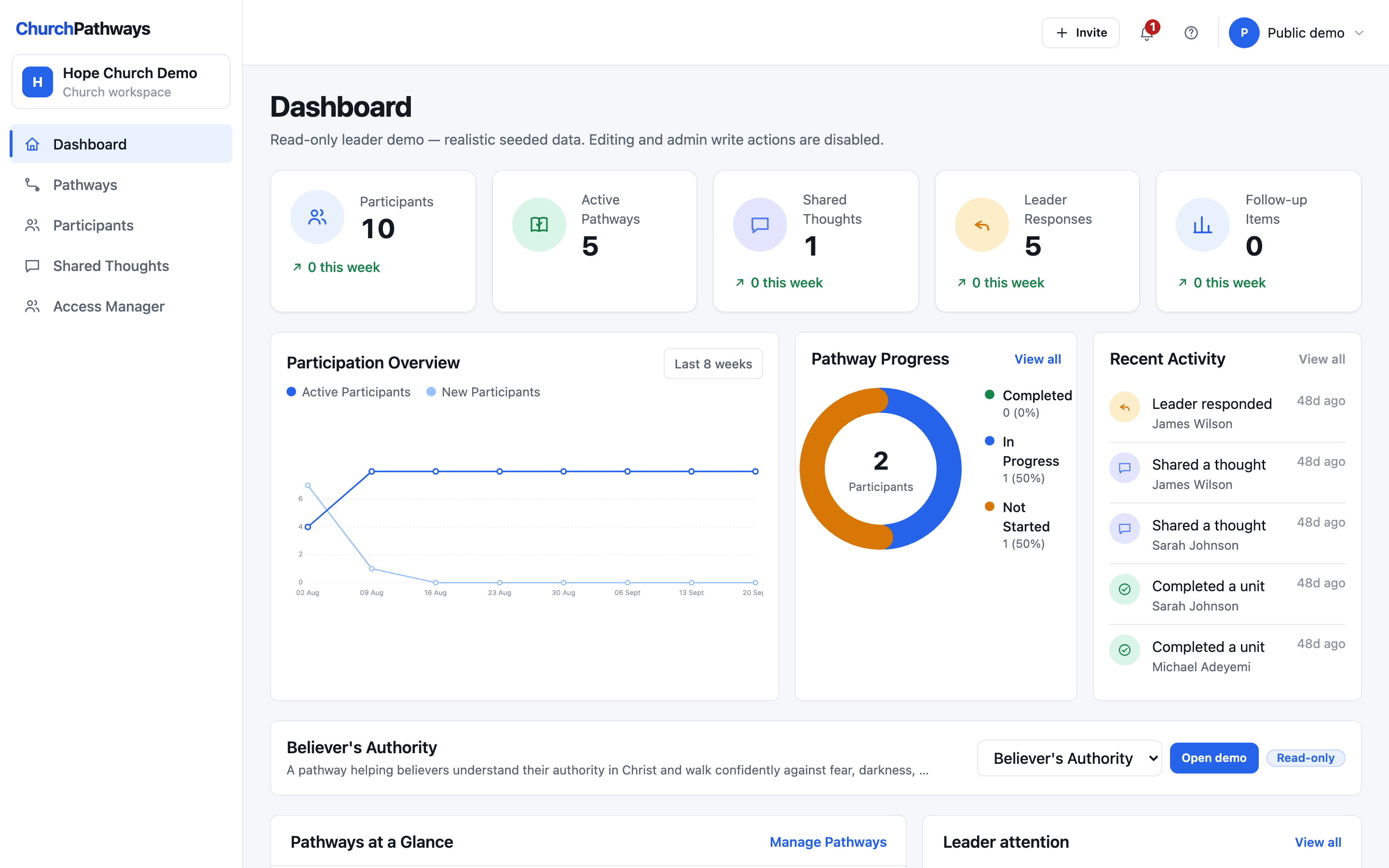This screenshot has height=868, width=1389.
Task: Click the Leader Responses reply arrow icon
Action: 981,224
